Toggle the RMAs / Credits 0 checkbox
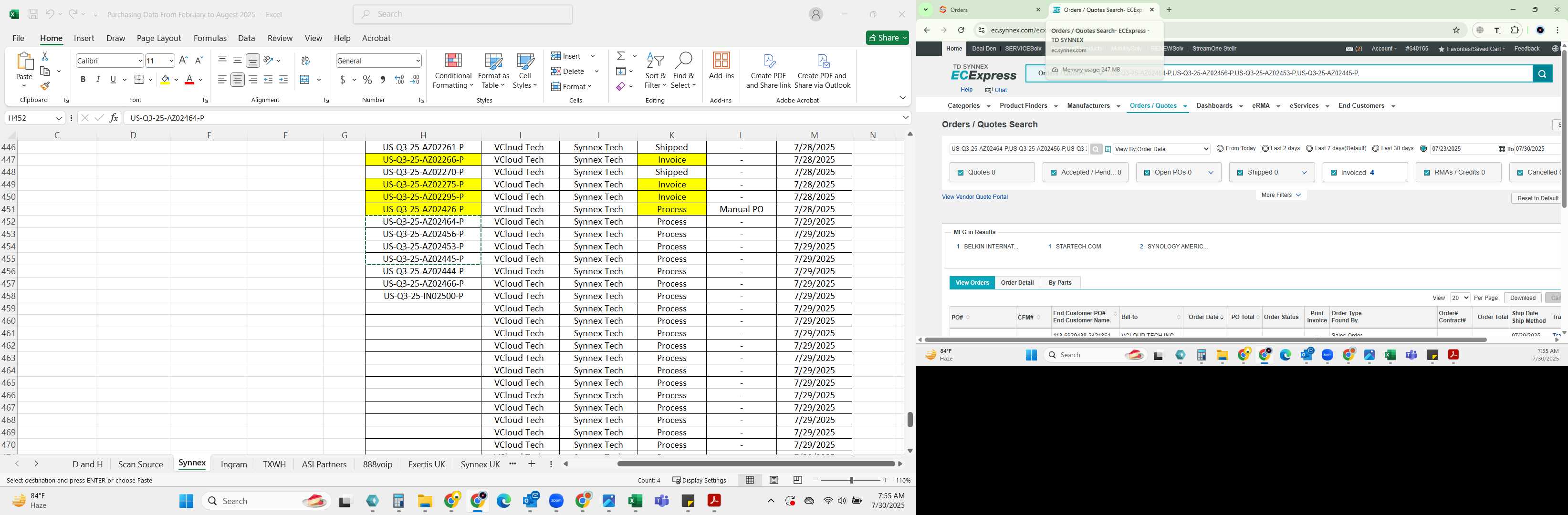The image size is (1568, 515). coord(1427,173)
